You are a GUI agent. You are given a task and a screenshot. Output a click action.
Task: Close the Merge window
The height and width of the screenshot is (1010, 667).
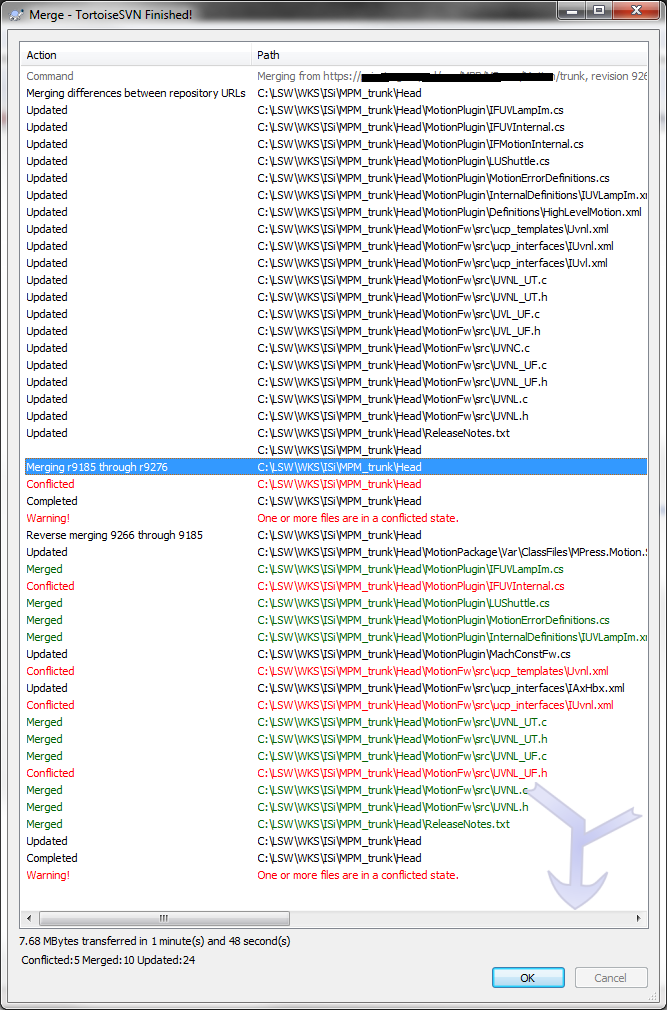pos(635,10)
